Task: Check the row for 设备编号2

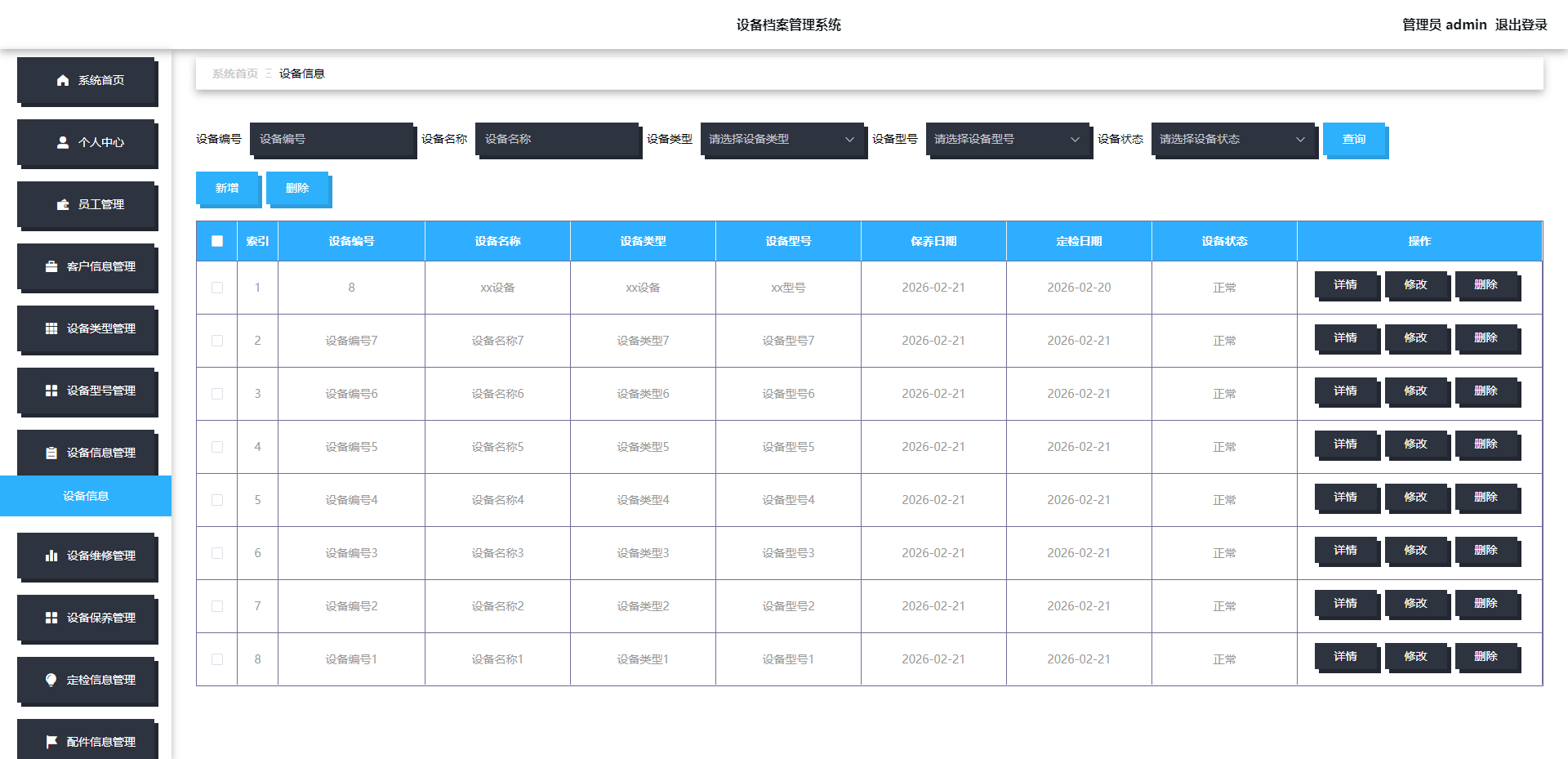Action: [217, 606]
